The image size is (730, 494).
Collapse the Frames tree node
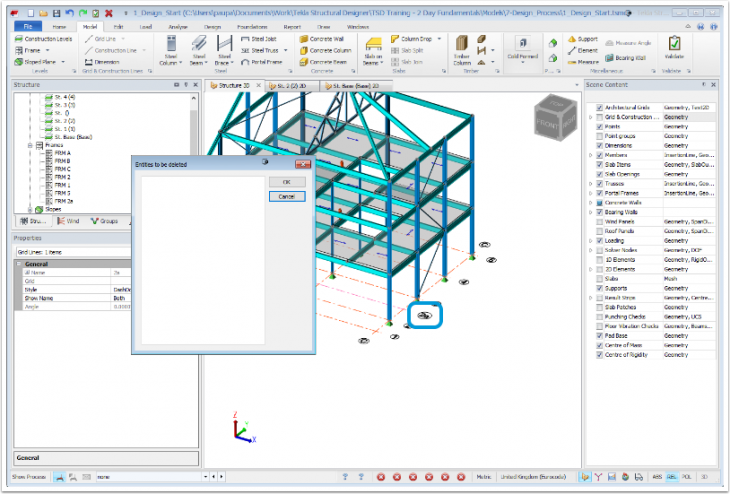(30, 145)
